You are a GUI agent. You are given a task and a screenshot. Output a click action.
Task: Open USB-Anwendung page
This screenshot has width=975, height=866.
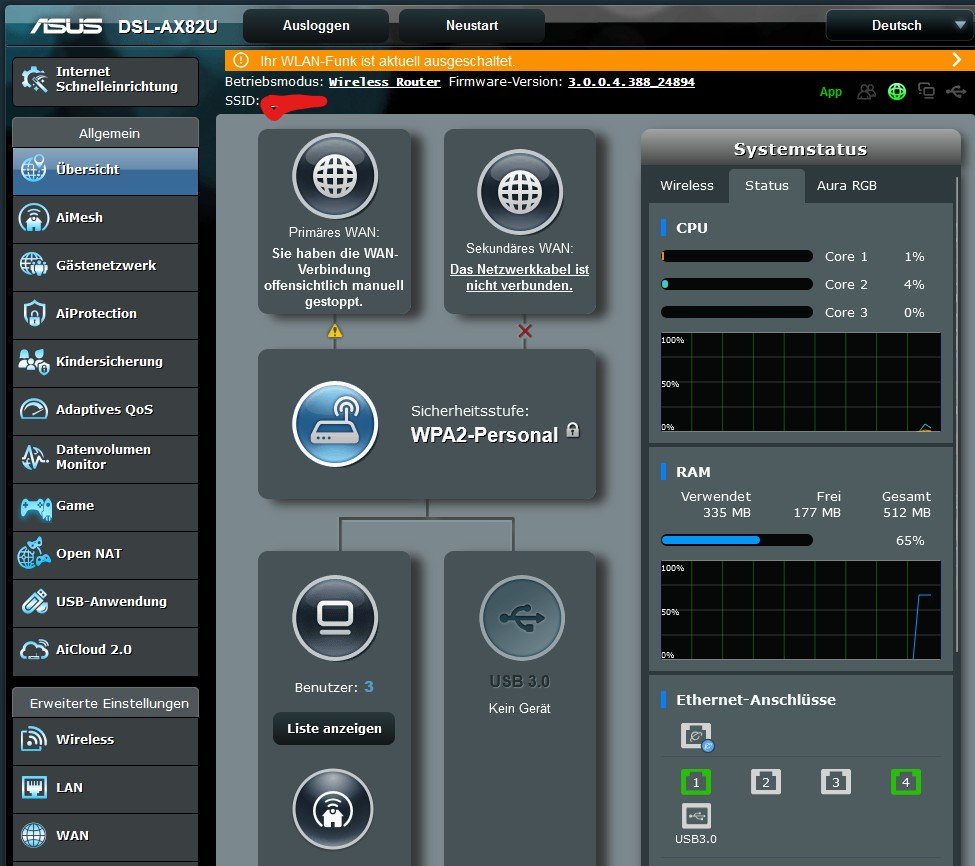[105, 602]
